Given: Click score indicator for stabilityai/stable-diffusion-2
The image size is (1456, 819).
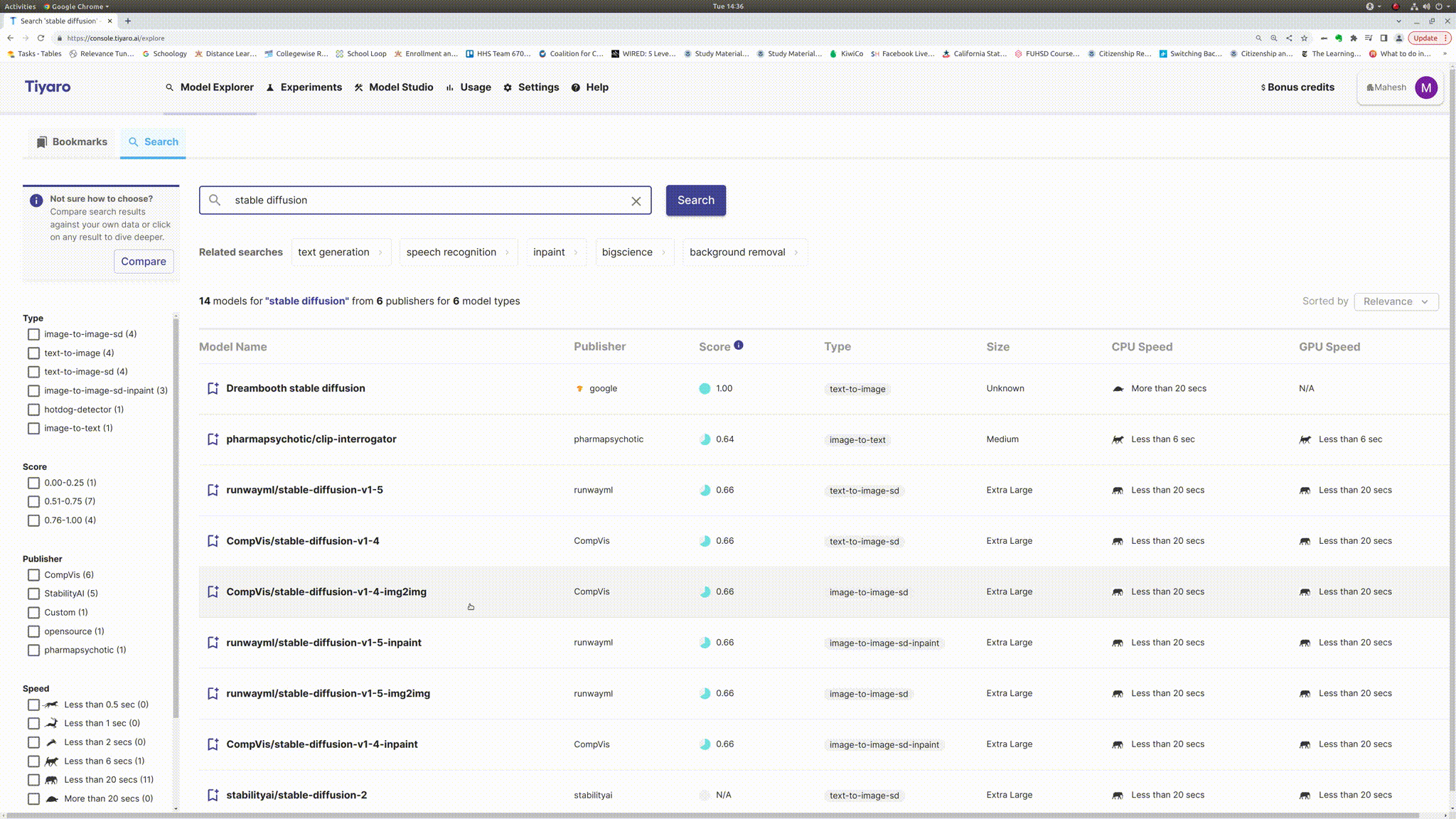Looking at the screenshot, I should pyautogui.click(x=705, y=795).
